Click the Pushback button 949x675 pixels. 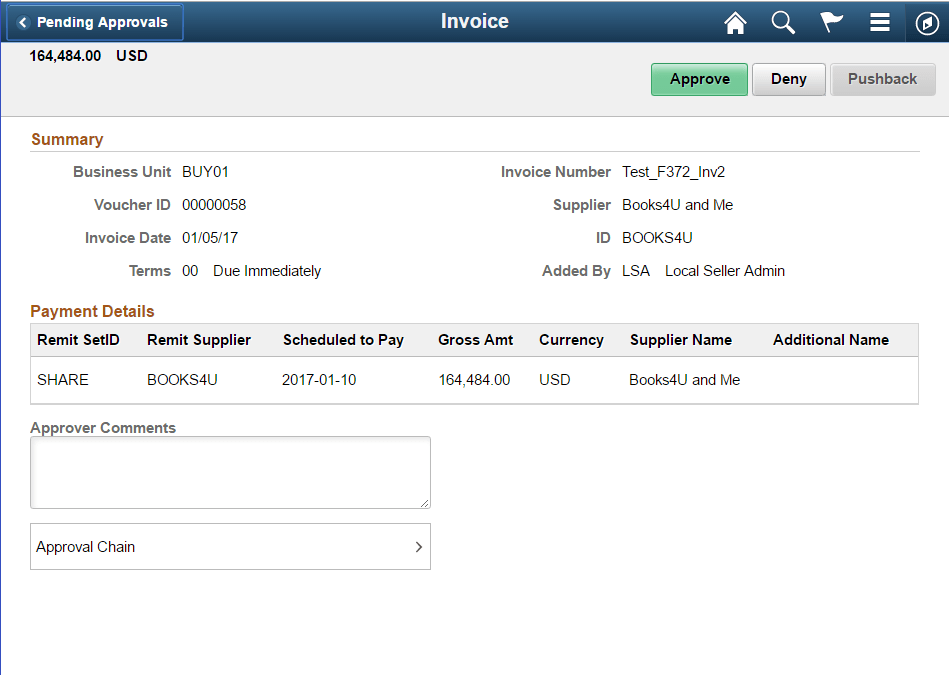[883, 79]
